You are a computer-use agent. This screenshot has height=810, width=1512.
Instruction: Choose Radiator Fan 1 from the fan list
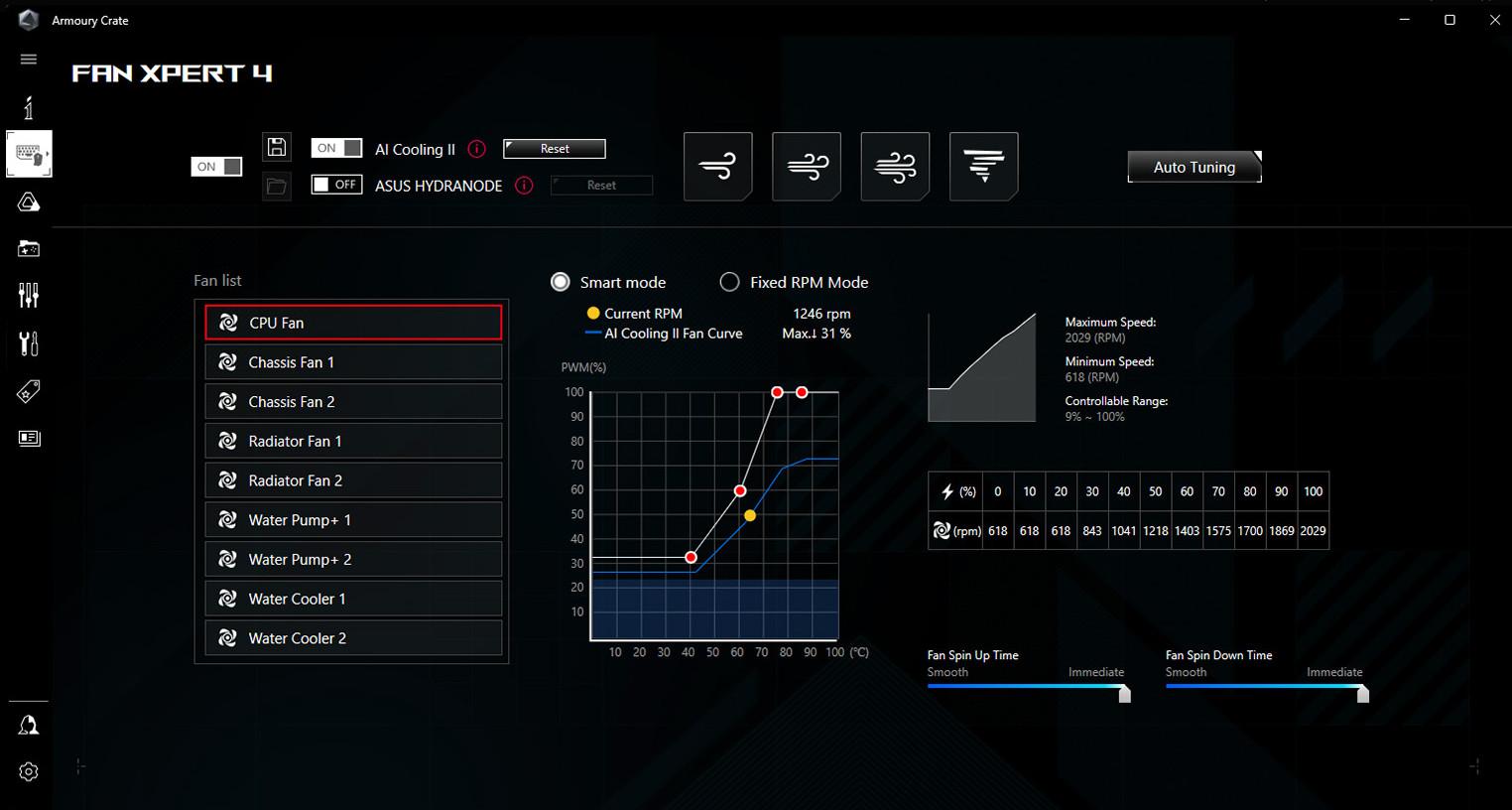coord(353,441)
